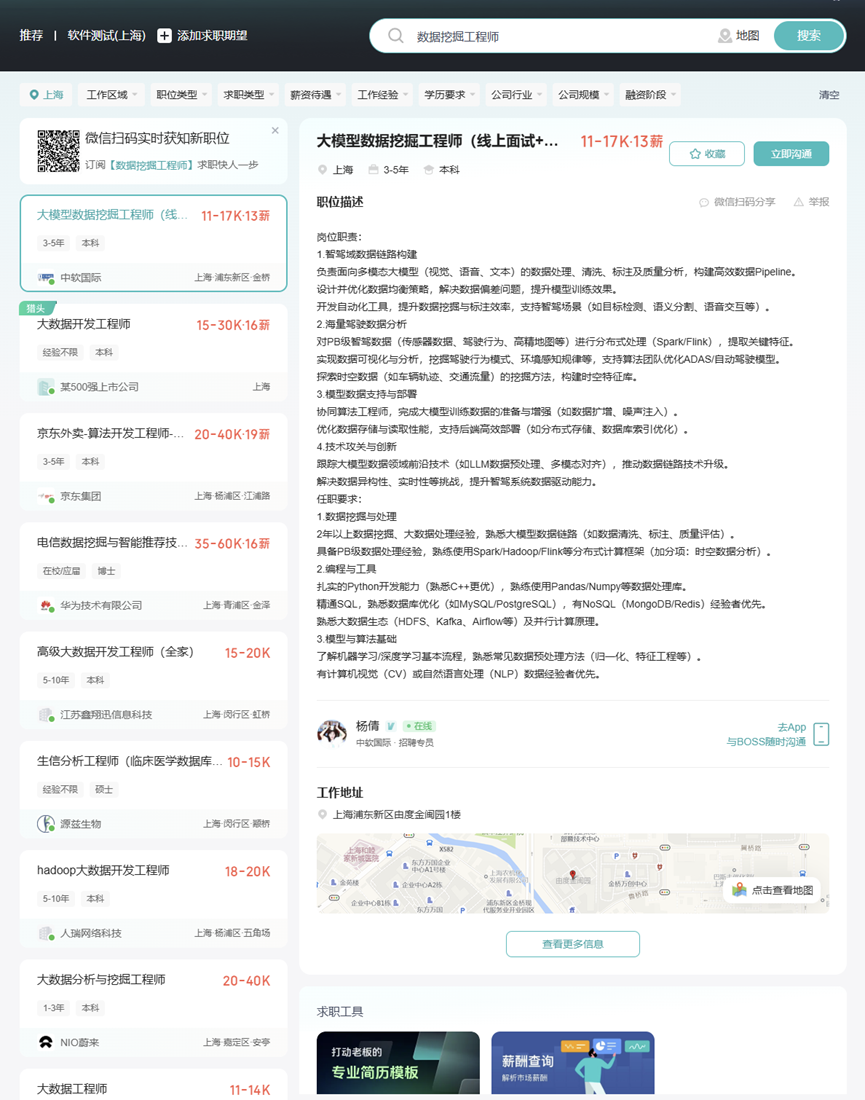Open the 高级大数据开发工程师（全家） job listing

point(154,680)
